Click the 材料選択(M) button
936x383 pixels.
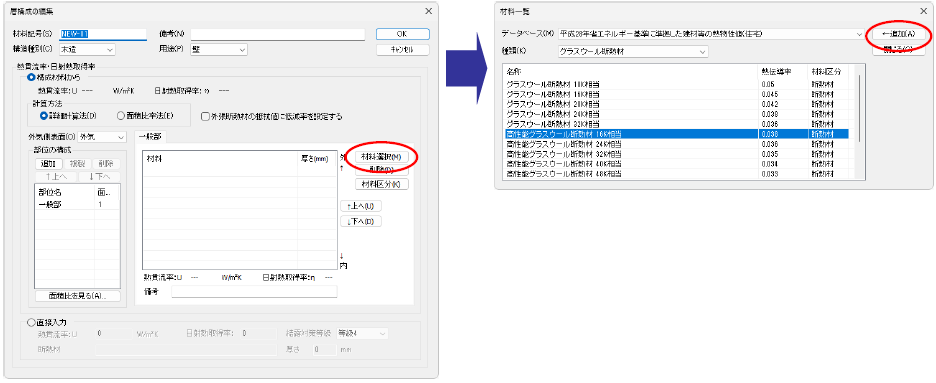click(x=381, y=157)
